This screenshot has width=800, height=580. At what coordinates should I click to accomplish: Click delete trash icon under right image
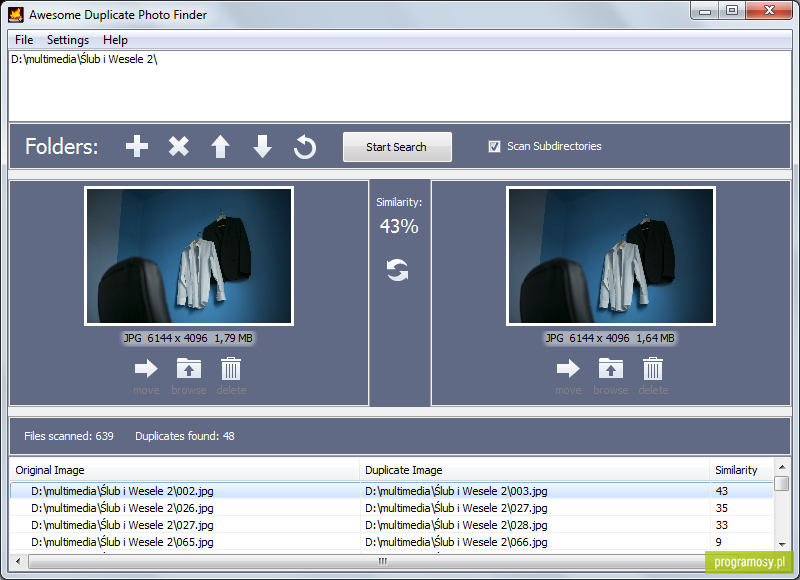pos(653,368)
